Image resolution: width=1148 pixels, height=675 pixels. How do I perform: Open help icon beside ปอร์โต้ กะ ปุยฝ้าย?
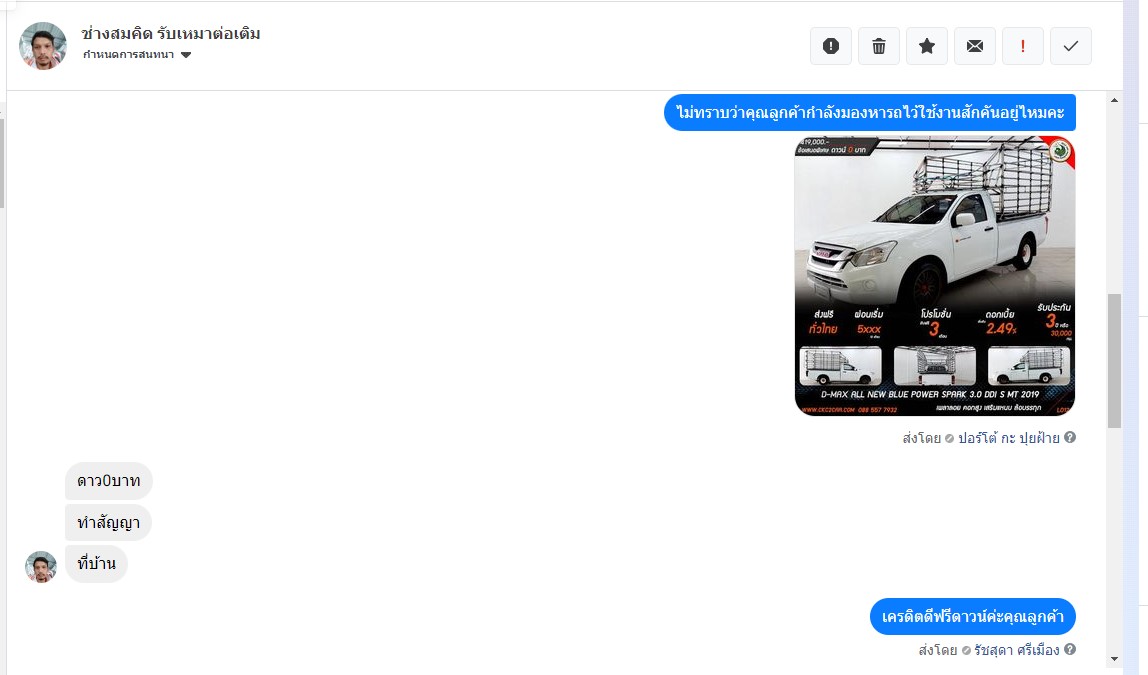1070,437
